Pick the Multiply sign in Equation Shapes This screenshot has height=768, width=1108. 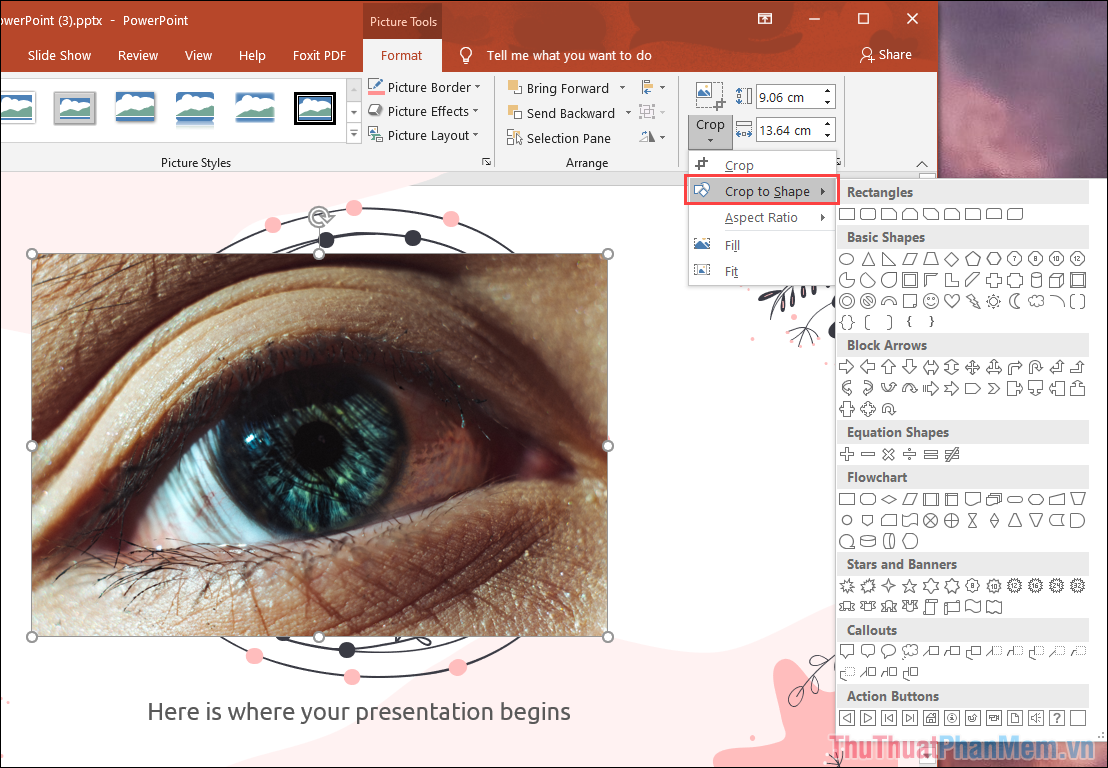click(x=889, y=454)
